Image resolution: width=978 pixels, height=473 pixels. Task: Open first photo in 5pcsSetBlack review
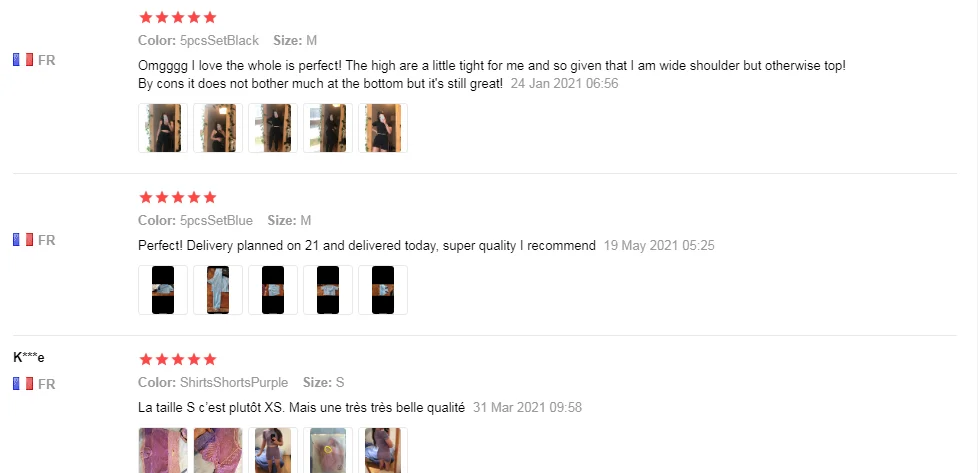coord(163,128)
